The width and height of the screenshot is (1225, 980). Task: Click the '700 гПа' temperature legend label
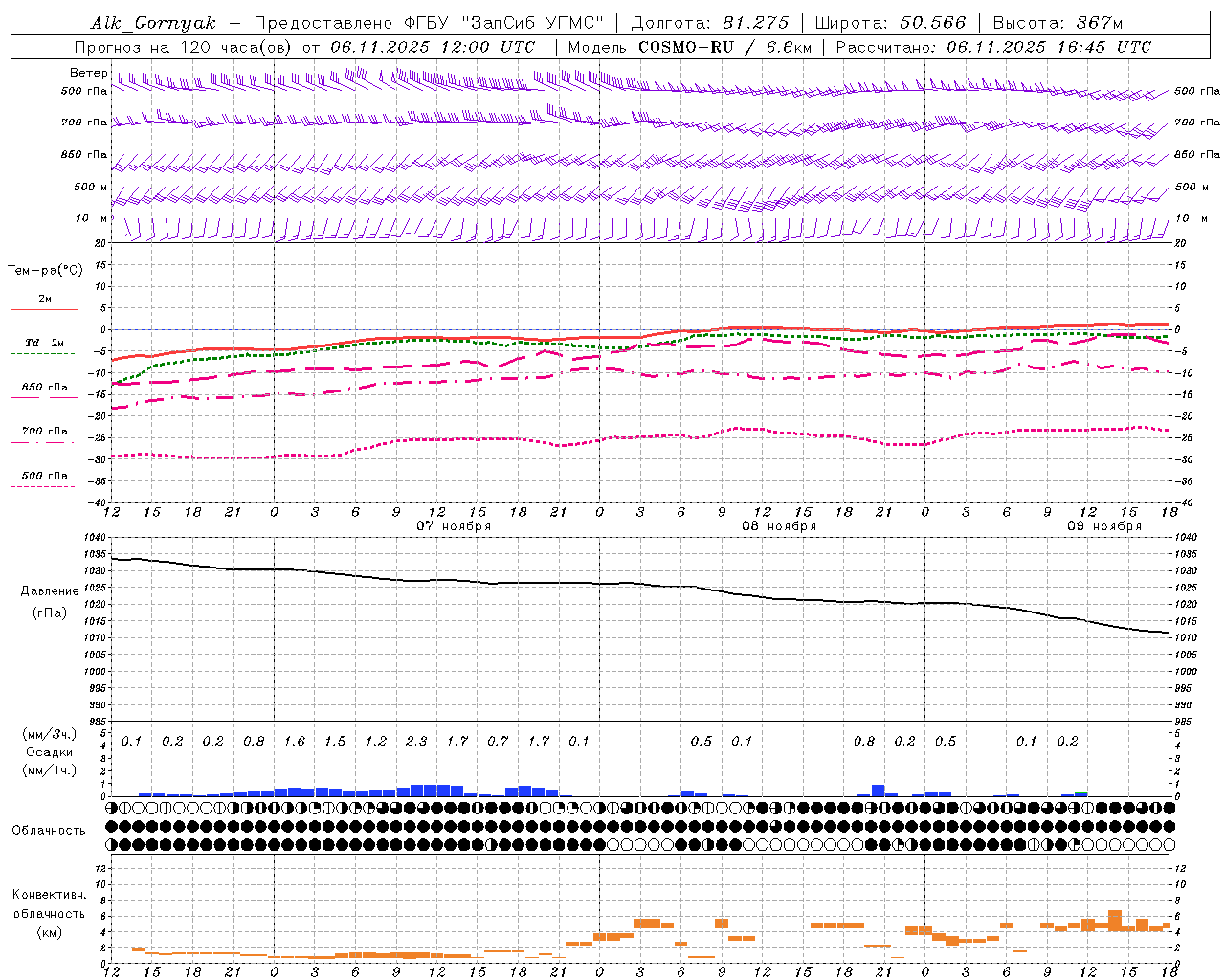click(44, 431)
